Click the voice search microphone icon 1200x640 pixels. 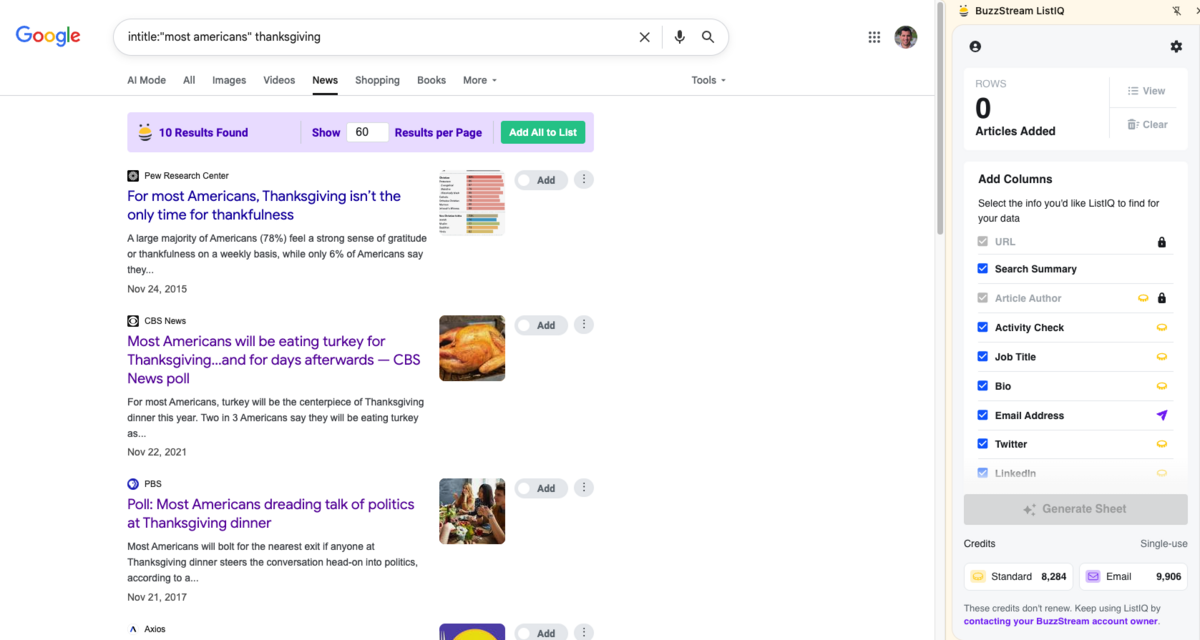click(x=680, y=37)
